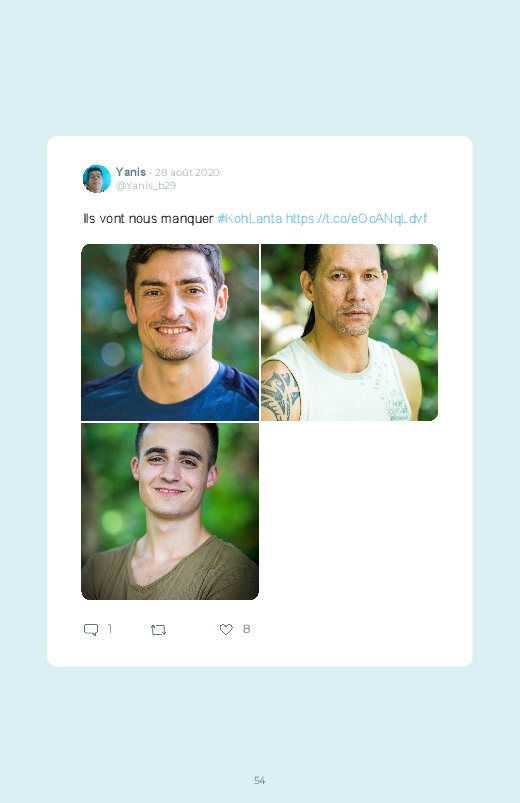Open photo of young man in olive shirt
The height and width of the screenshot is (803, 520).
click(x=170, y=511)
